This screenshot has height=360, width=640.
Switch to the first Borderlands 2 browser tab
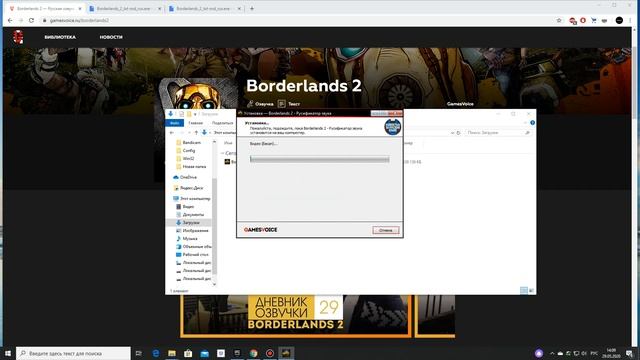[45, 8]
